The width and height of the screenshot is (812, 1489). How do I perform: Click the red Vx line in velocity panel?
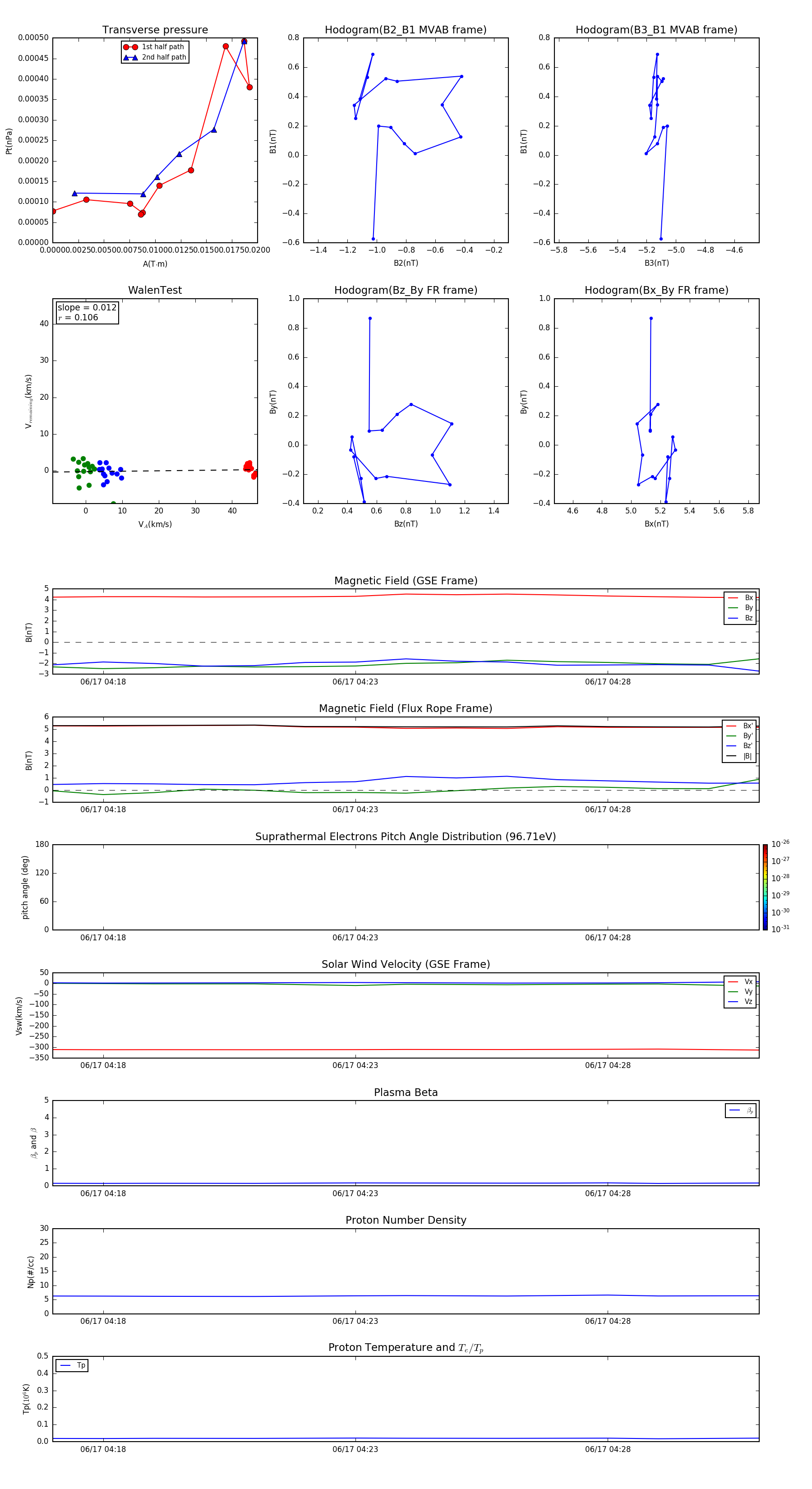(x=406, y=1050)
